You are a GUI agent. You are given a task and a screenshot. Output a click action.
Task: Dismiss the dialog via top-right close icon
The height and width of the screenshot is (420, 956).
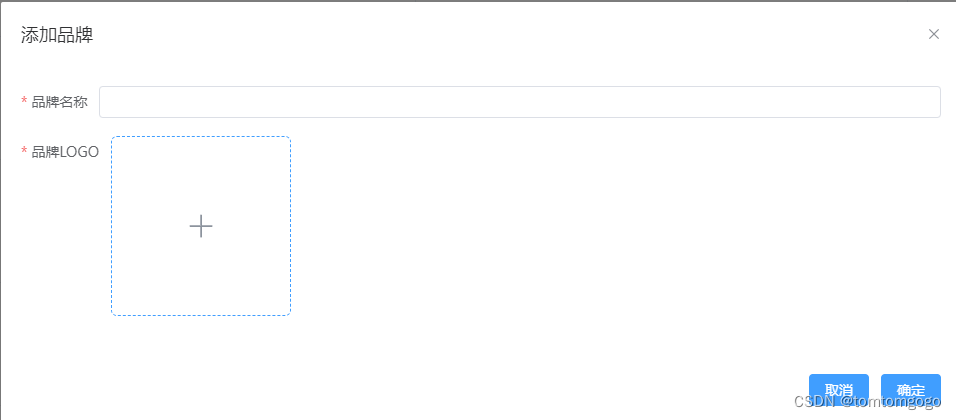coord(933,34)
